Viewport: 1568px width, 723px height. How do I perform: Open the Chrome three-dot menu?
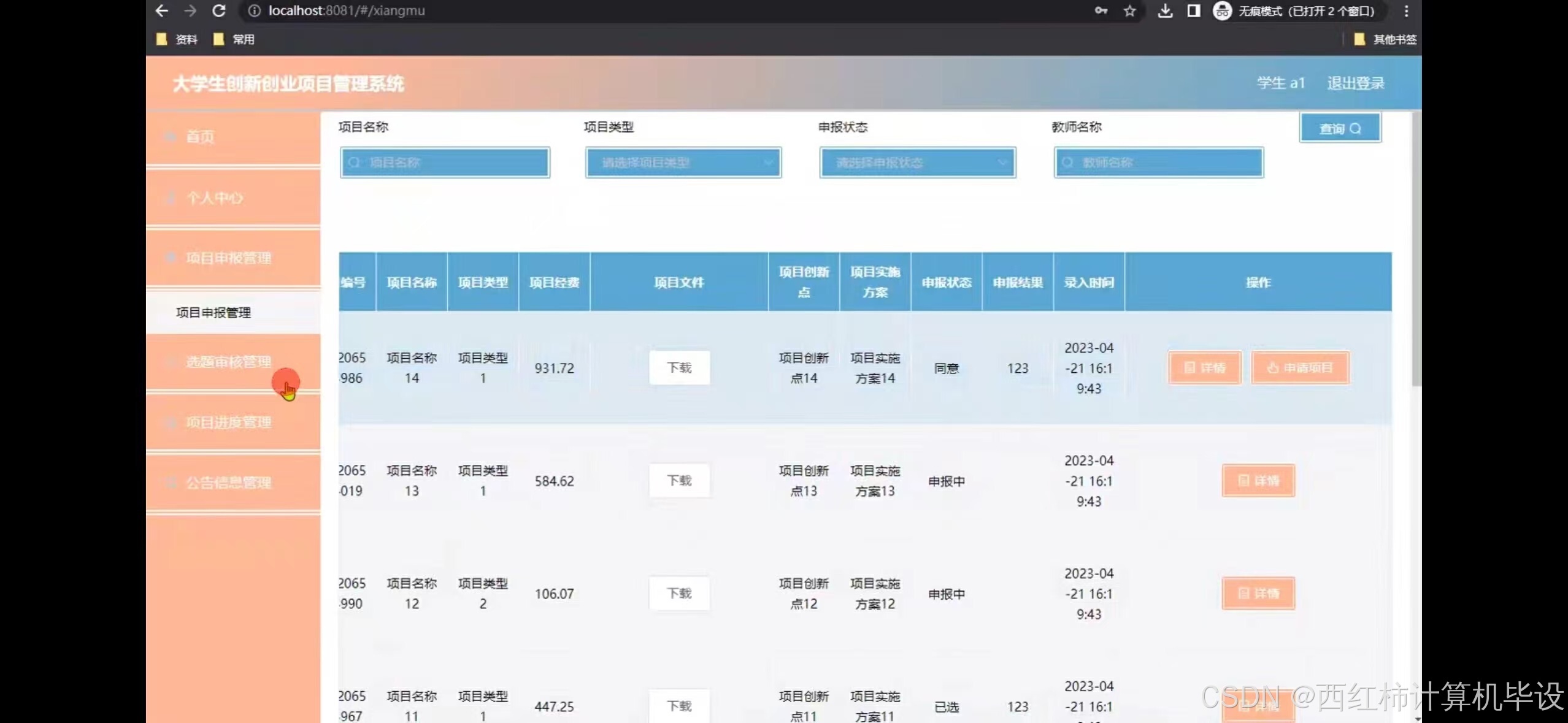pos(1406,10)
